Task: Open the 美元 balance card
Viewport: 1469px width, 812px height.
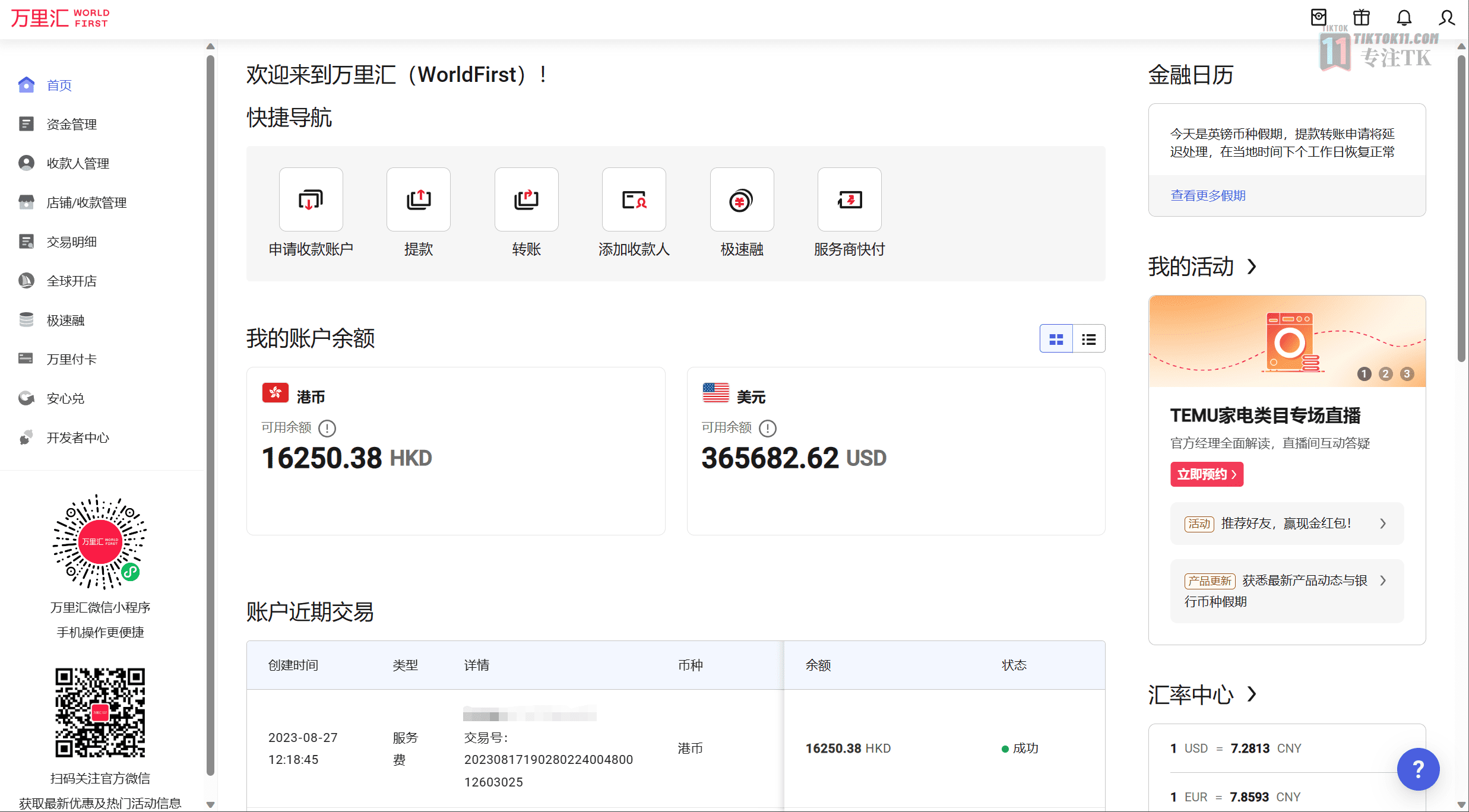Action: click(896, 451)
